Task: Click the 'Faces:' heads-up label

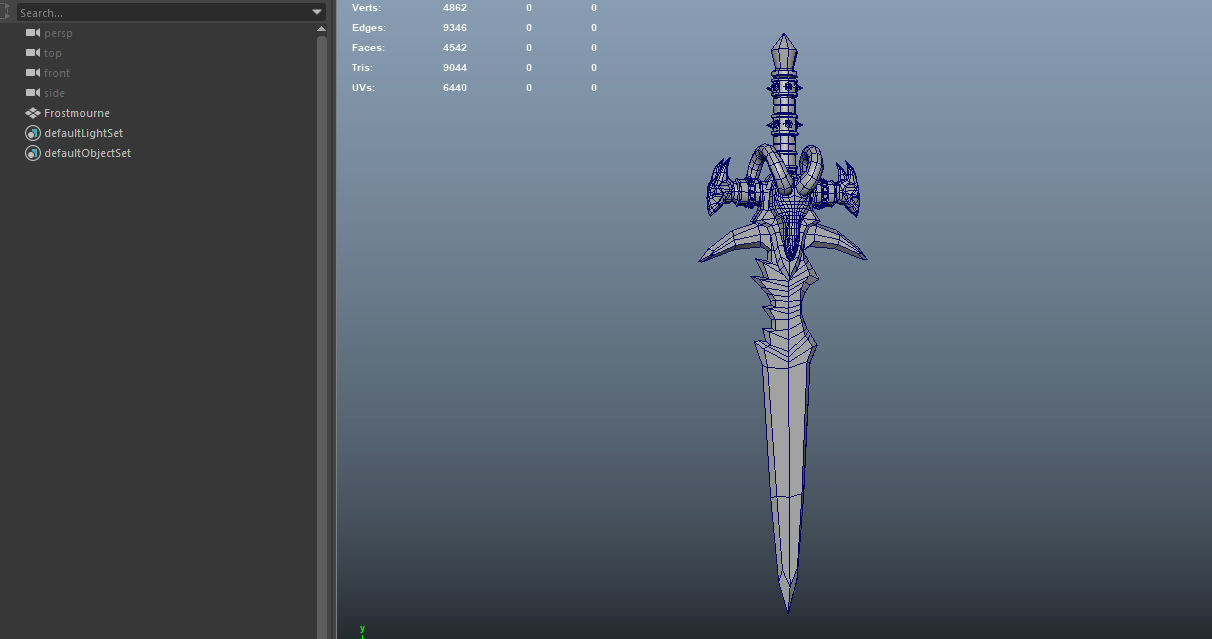Action: pos(368,47)
